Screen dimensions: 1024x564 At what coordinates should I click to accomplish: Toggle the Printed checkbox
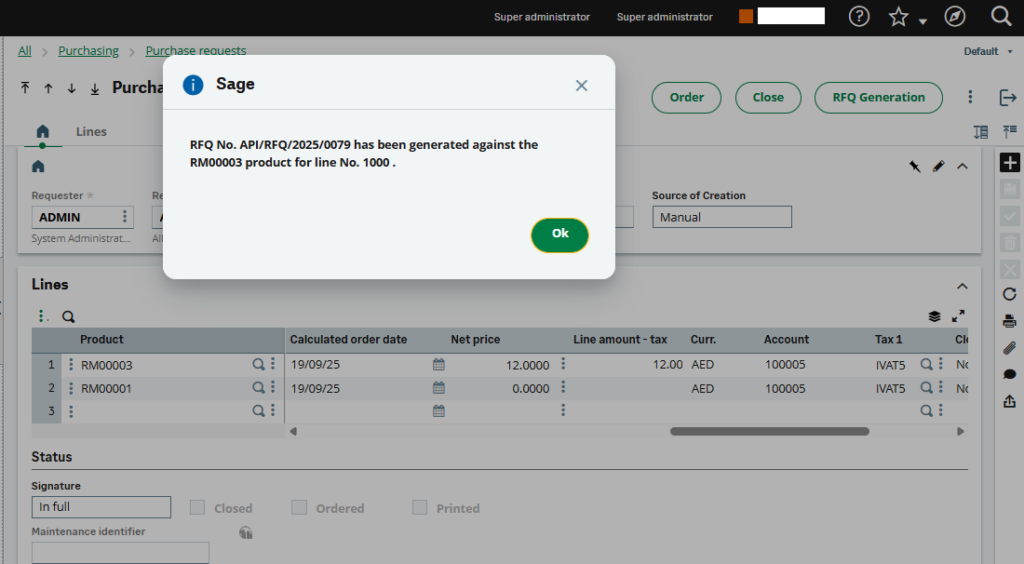point(420,508)
